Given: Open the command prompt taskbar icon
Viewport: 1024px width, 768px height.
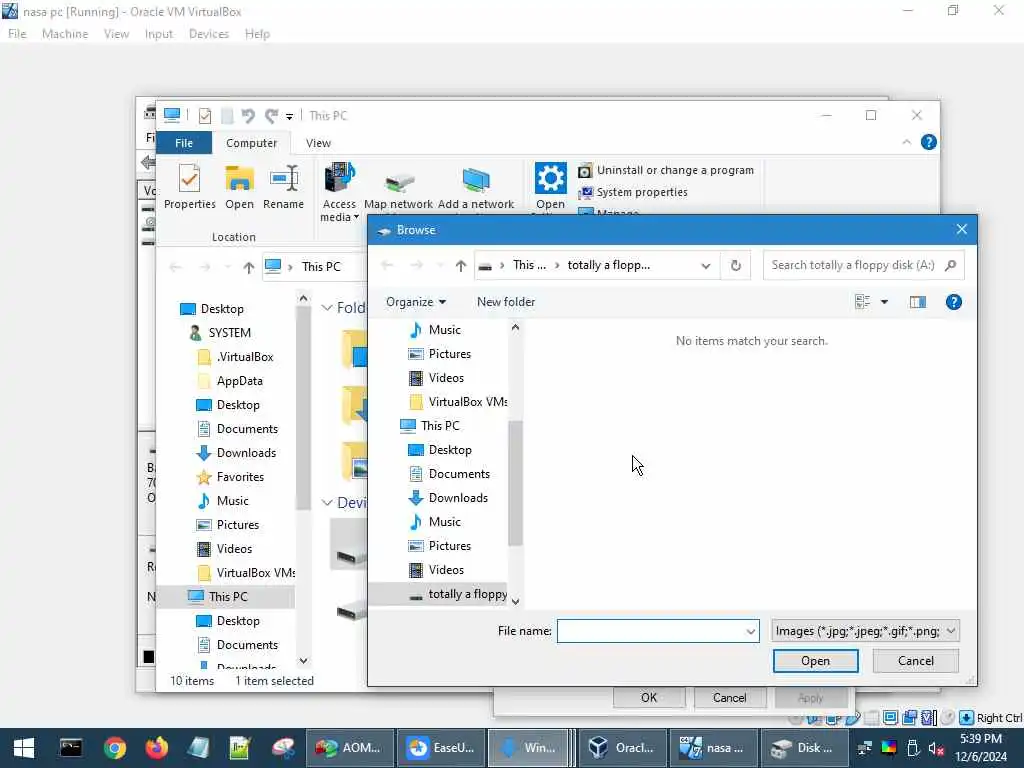Looking at the screenshot, I should [71, 748].
